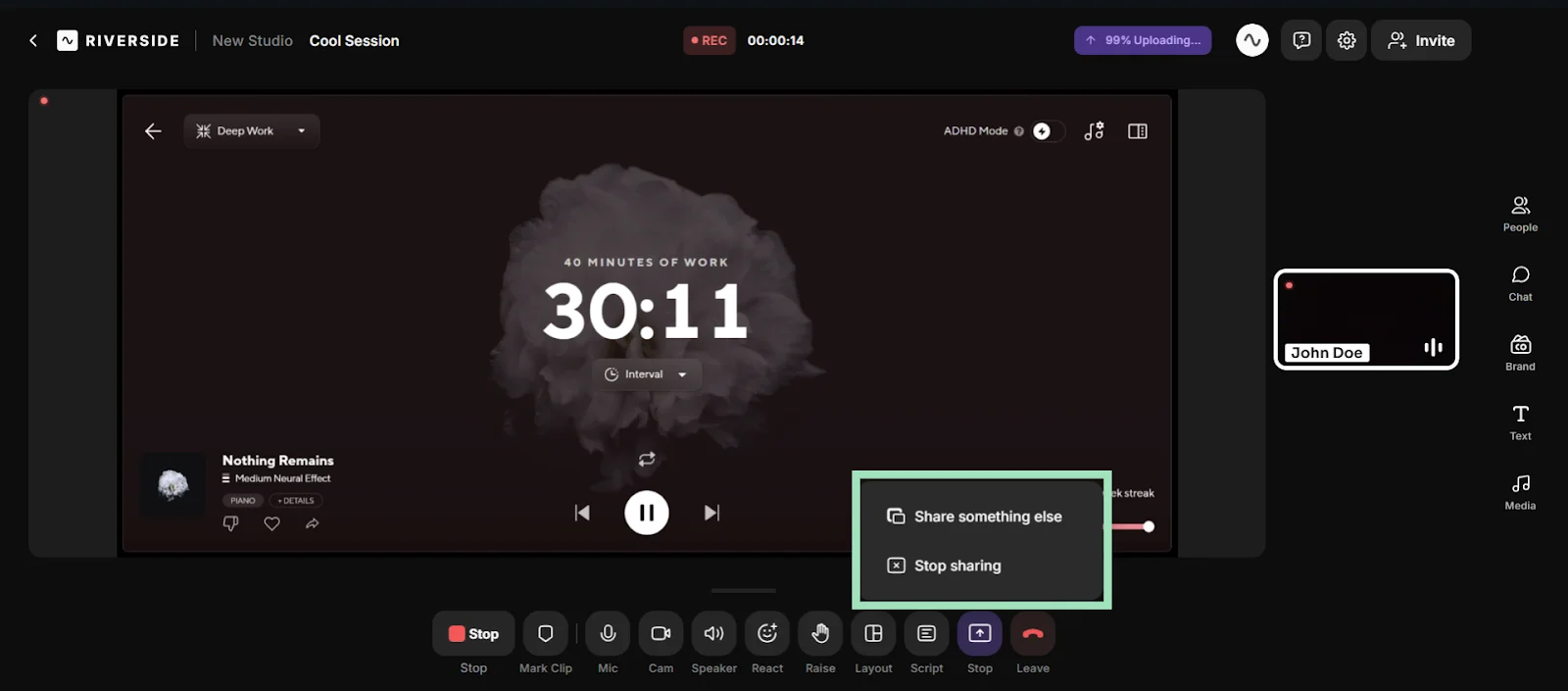Toggle the side panel layout icon
Image resolution: width=1568 pixels, height=691 pixels.
(1137, 130)
